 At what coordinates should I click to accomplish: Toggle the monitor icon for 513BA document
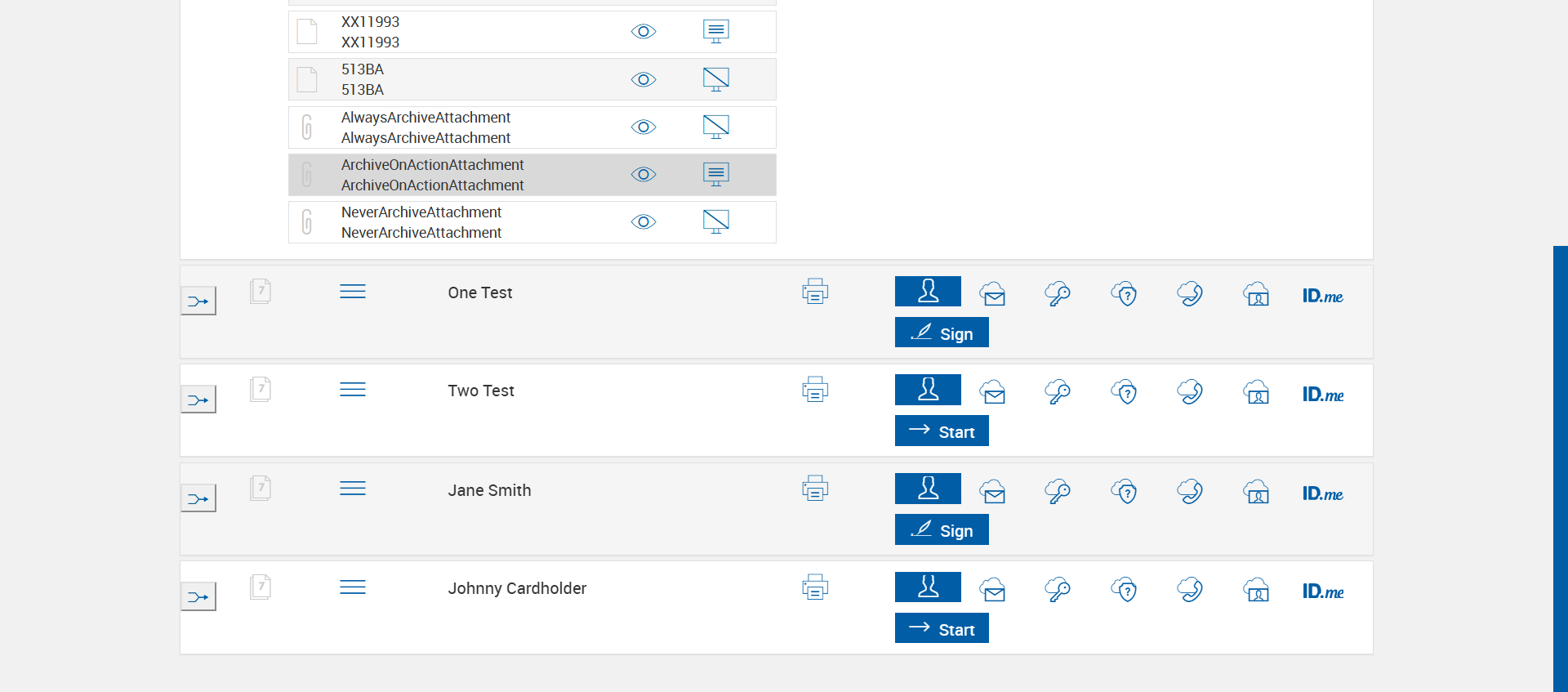pos(715,79)
